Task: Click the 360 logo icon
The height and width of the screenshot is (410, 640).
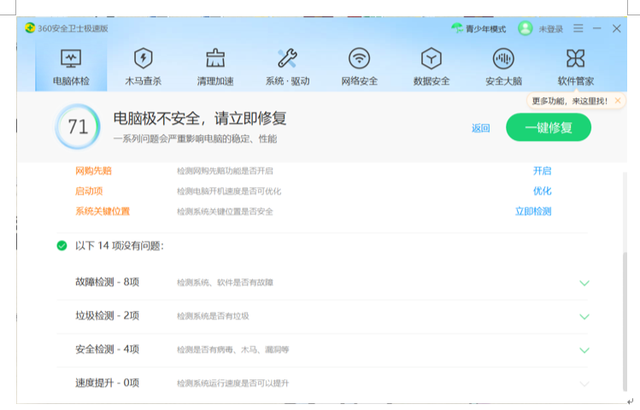Action: coord(30,28)
